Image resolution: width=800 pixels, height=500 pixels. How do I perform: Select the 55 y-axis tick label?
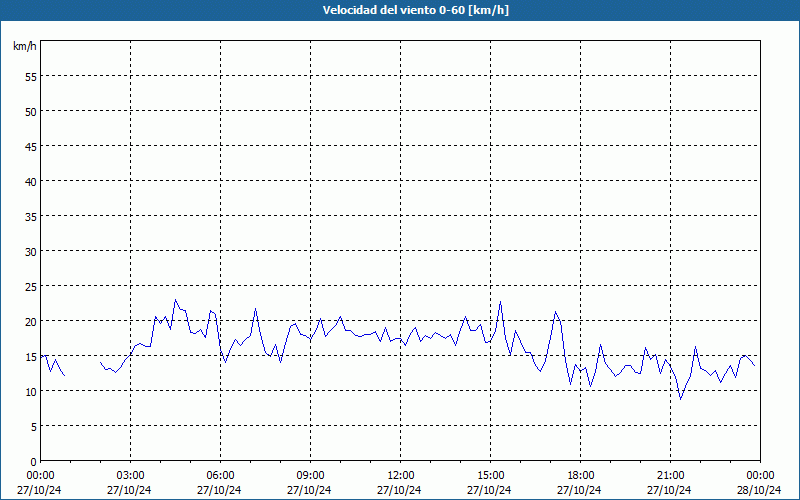(x=30, y=76)
